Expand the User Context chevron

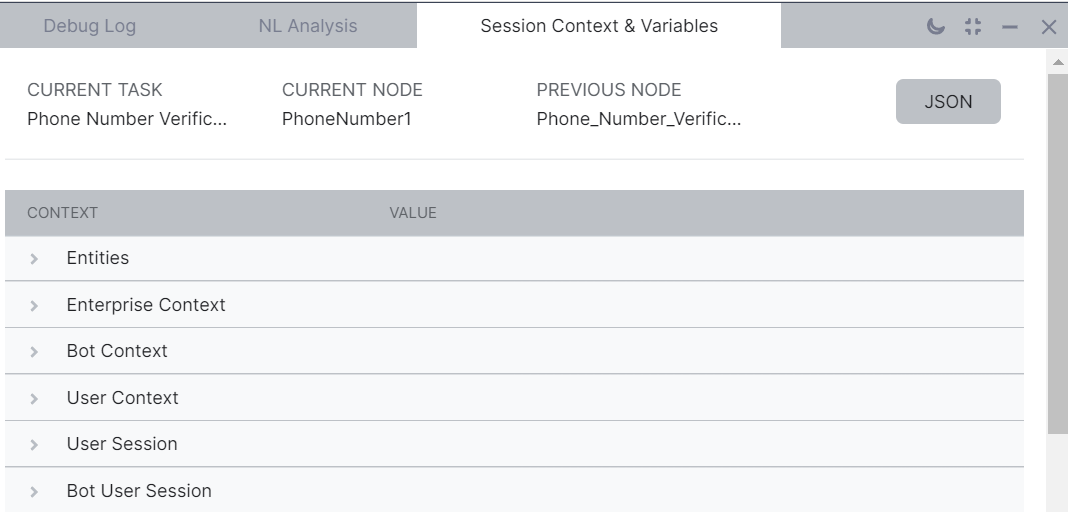tap(34, 398)
